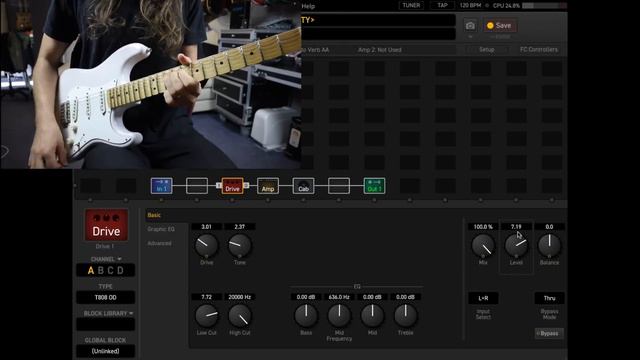
Task: Select channel A
Action: click(x=91, y=270)
